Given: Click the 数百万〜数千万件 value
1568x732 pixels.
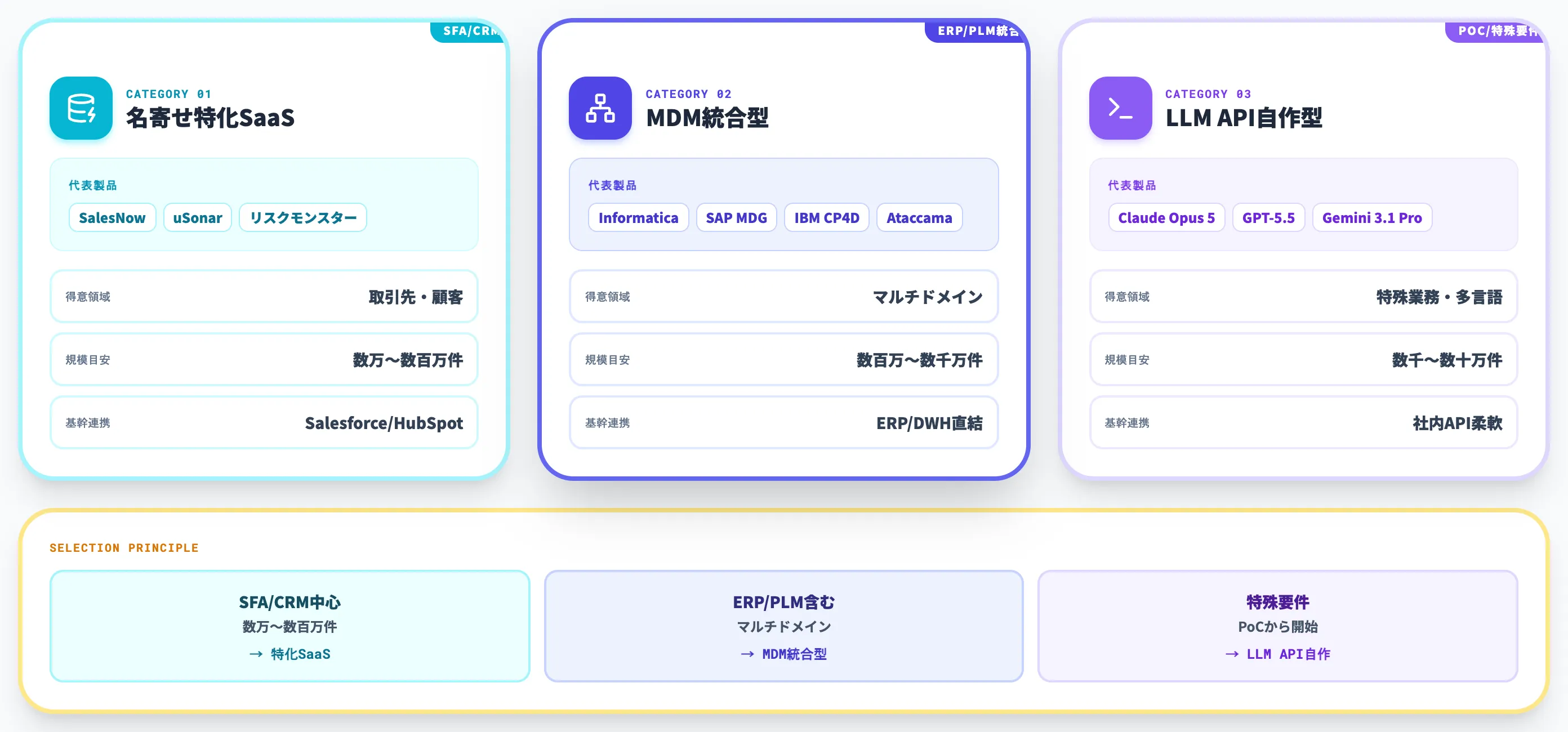Looking at the screenshot, I should click(919, 360).
